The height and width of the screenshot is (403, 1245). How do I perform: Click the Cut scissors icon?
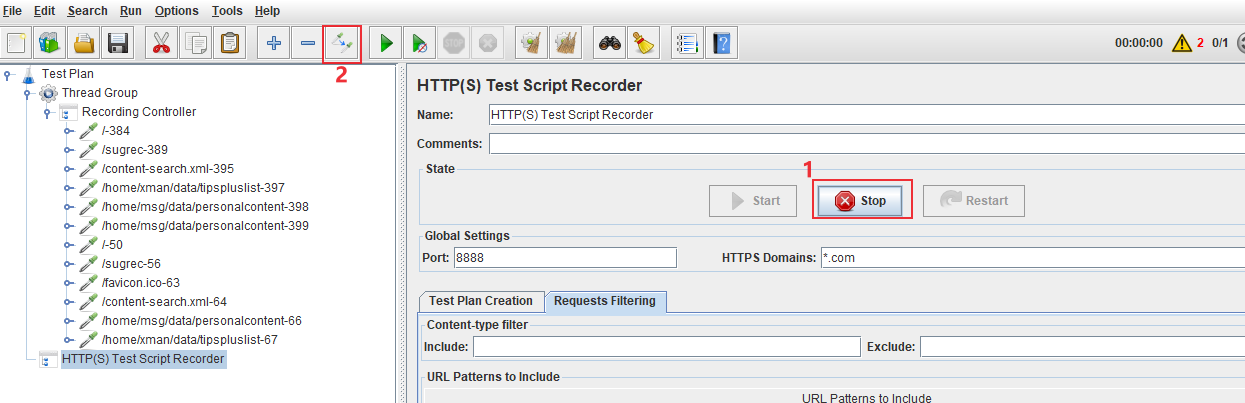[x=162, y=43]
